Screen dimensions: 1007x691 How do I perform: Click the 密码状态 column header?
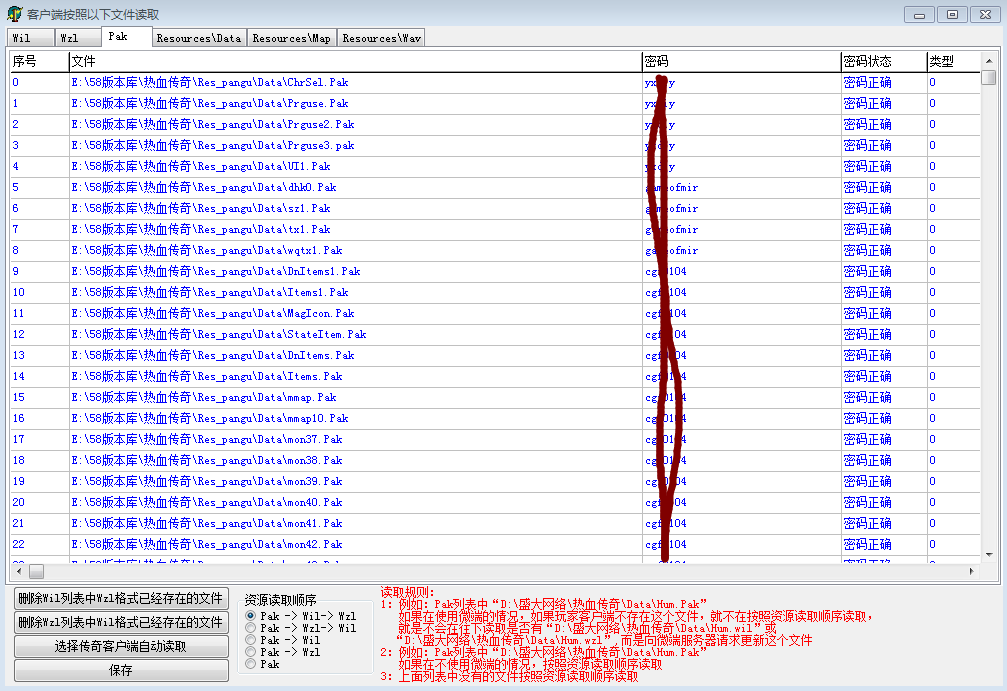click(884, 61)
